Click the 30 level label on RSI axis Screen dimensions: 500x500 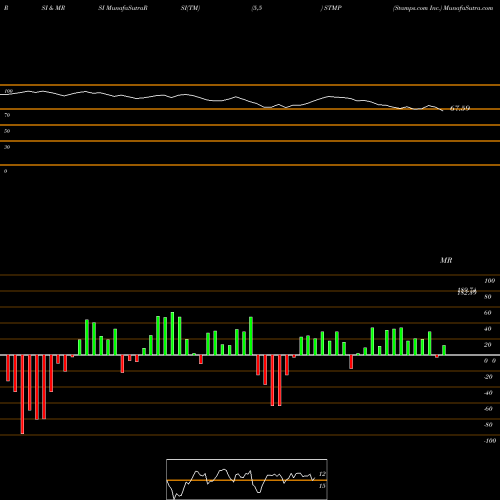tap(7, 147)
